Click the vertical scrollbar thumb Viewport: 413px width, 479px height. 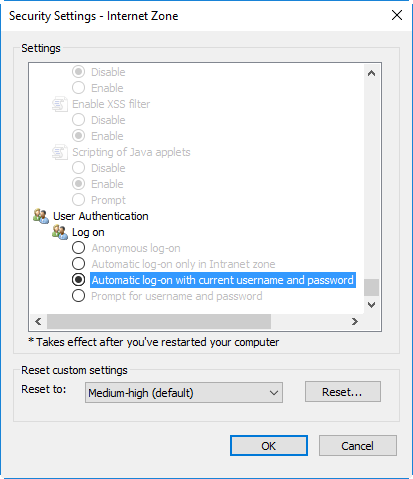[x=371, y=287]
